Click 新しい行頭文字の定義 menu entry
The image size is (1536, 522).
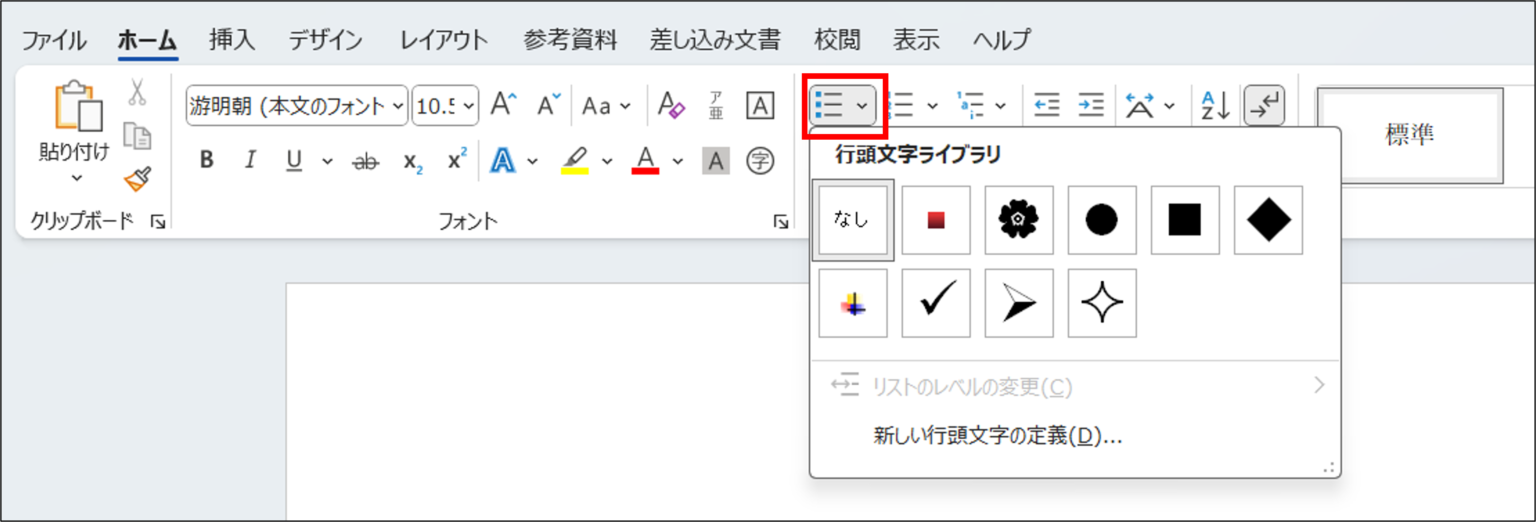(997, 437)
